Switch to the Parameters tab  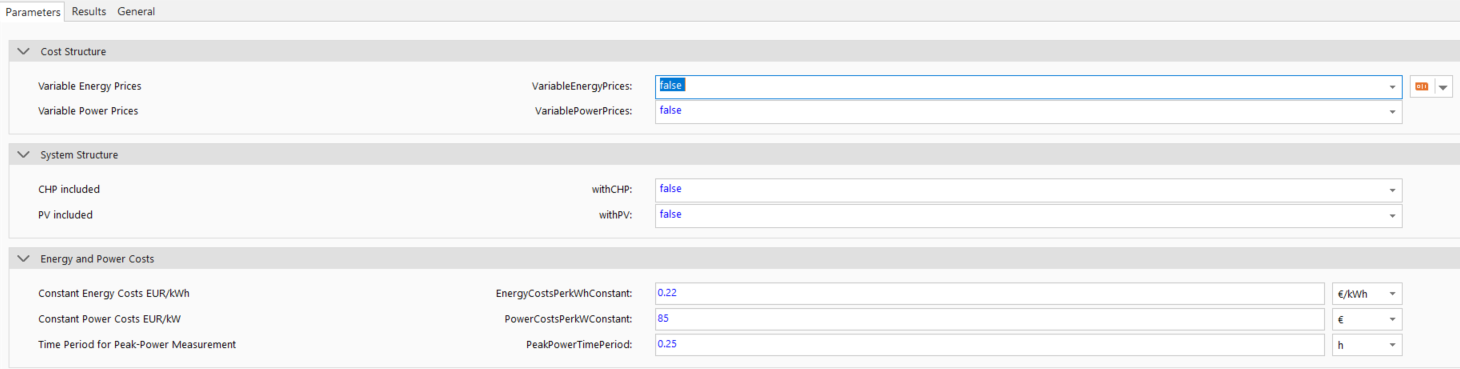pos(33,11)
